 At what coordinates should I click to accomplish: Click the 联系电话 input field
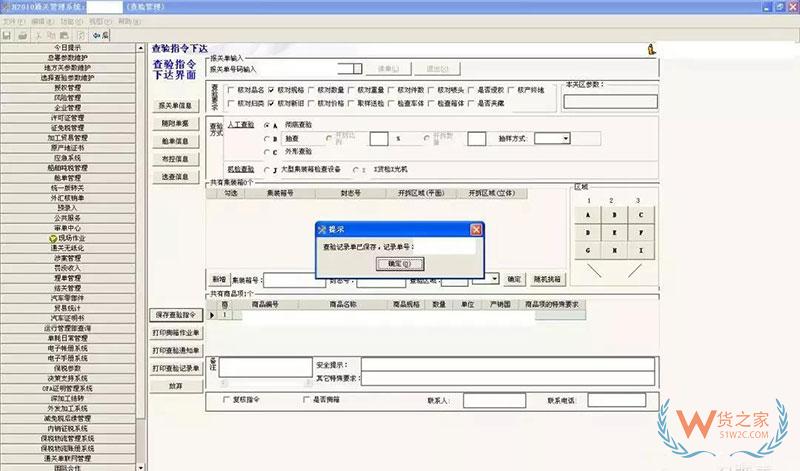(x=617, y=400)
